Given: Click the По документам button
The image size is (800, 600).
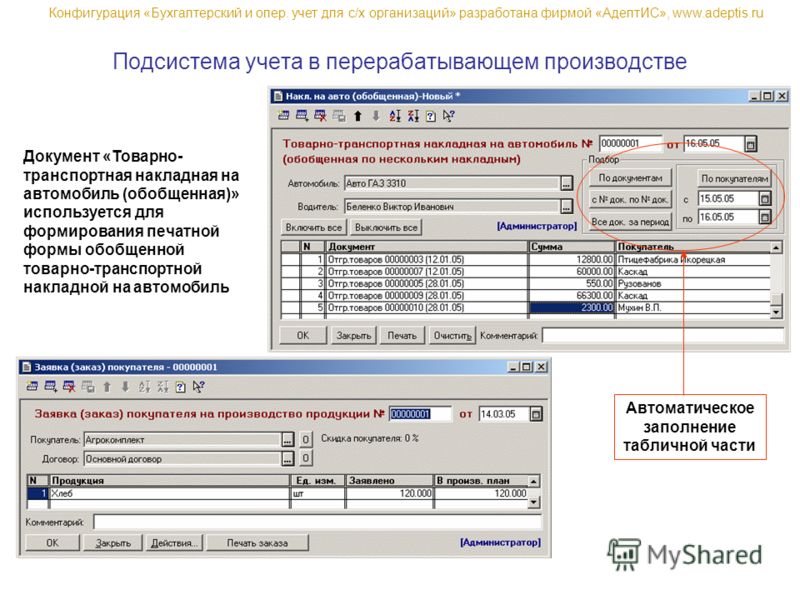Looking at the screenshot, I should 630,178.
